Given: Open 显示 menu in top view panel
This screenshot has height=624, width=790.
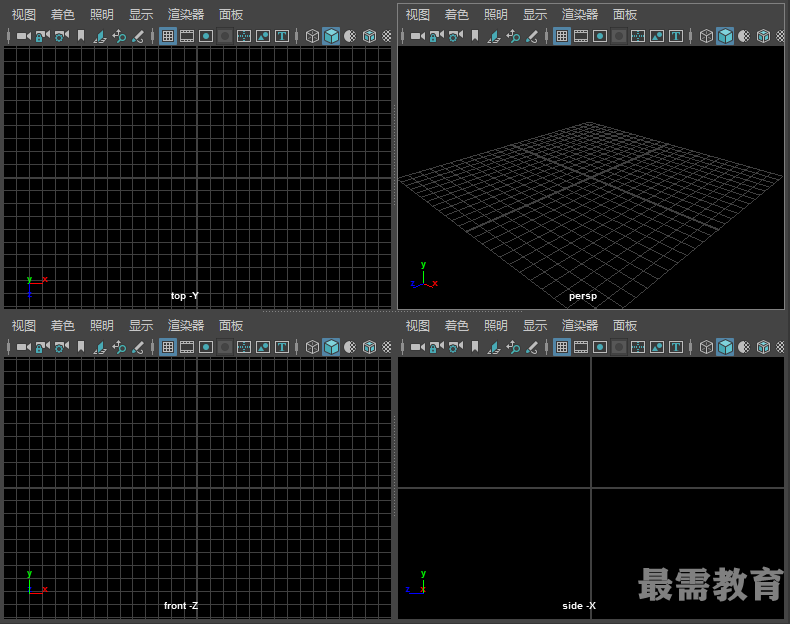Looking at the screenshot, I should pos(141,15).
